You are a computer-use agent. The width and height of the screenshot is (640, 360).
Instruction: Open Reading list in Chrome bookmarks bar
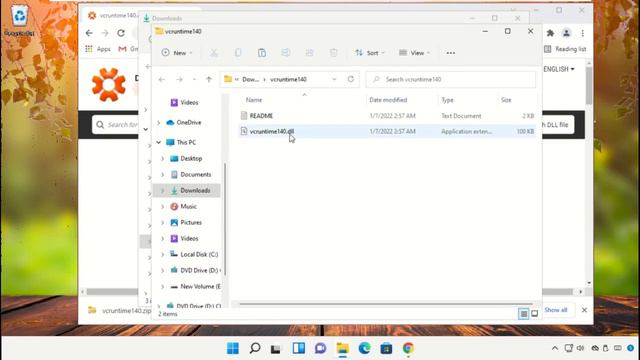pyautogui.click(x=565, y=49)
